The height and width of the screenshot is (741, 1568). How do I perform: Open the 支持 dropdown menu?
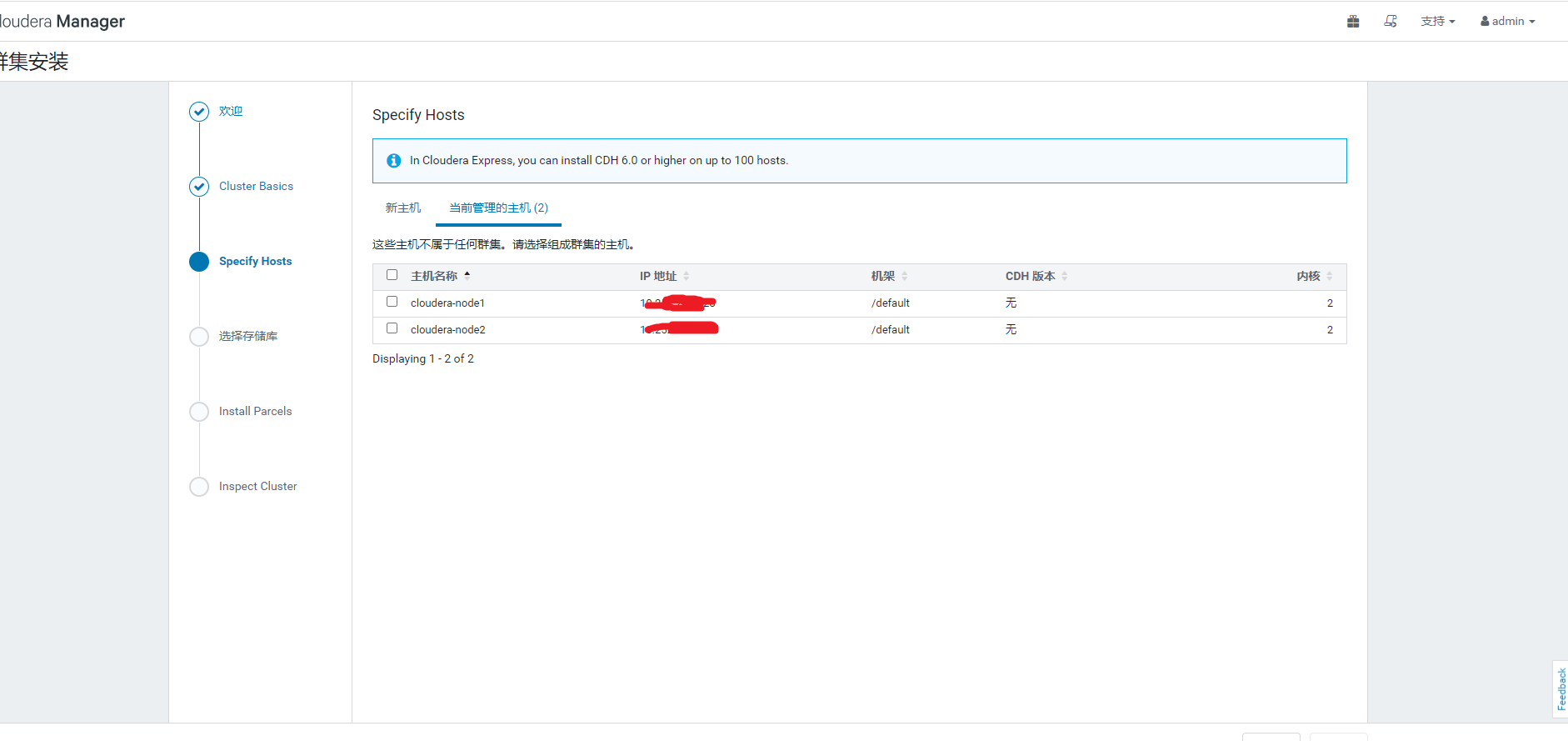pos(1438,22)
